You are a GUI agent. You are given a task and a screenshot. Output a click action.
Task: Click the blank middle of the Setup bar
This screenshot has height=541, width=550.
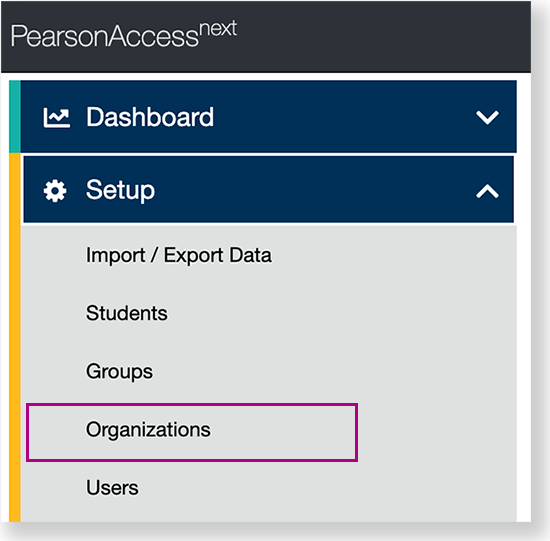click(x=316, y=190)
